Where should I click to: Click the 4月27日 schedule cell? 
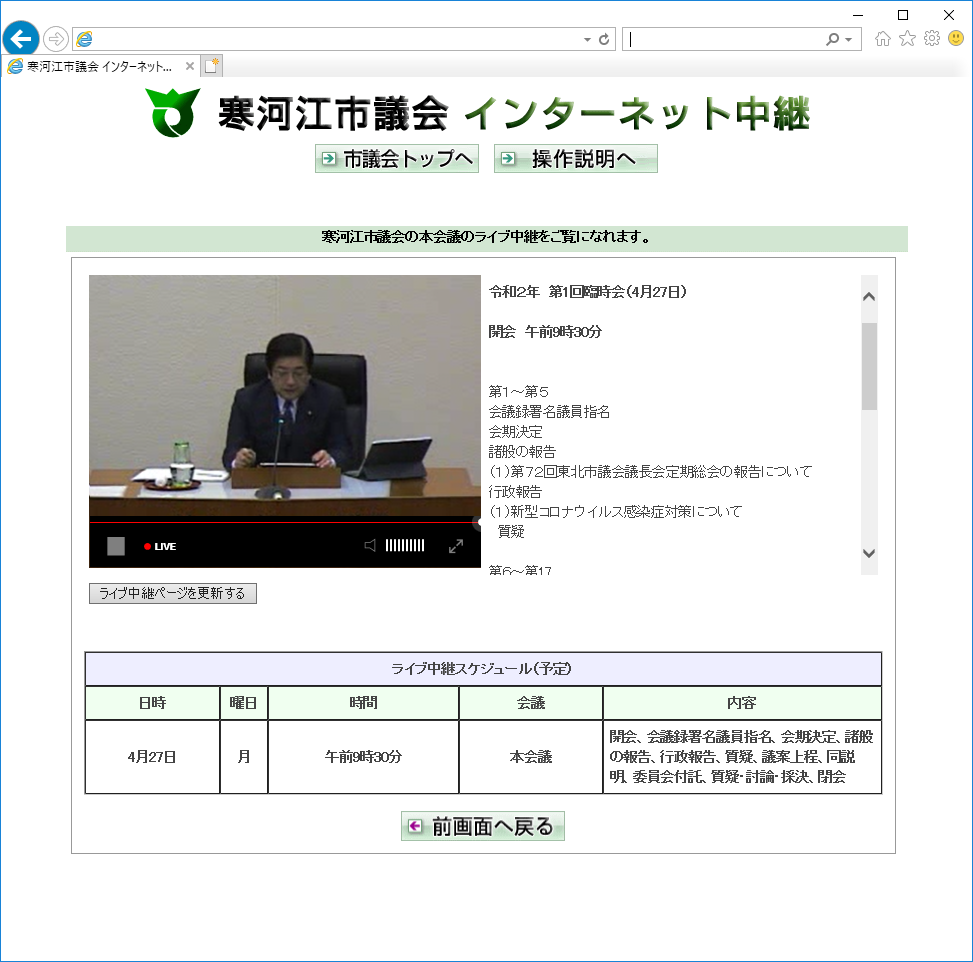(152, 757)
